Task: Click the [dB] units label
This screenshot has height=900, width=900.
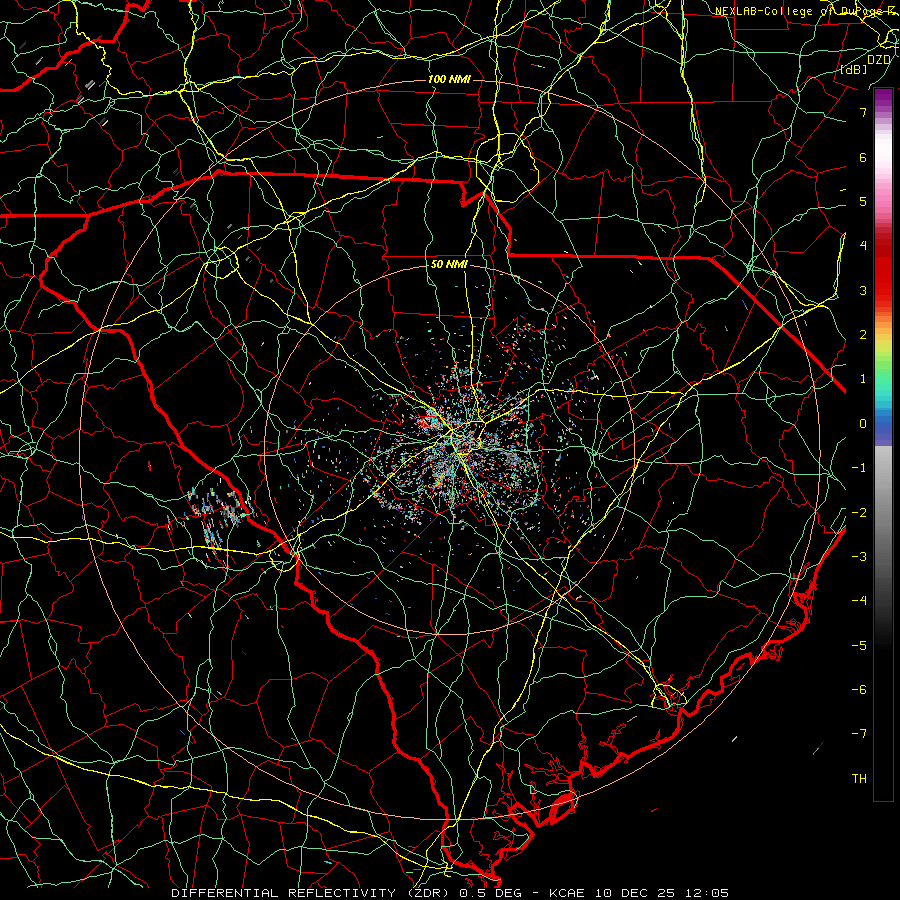Action: 854,69
